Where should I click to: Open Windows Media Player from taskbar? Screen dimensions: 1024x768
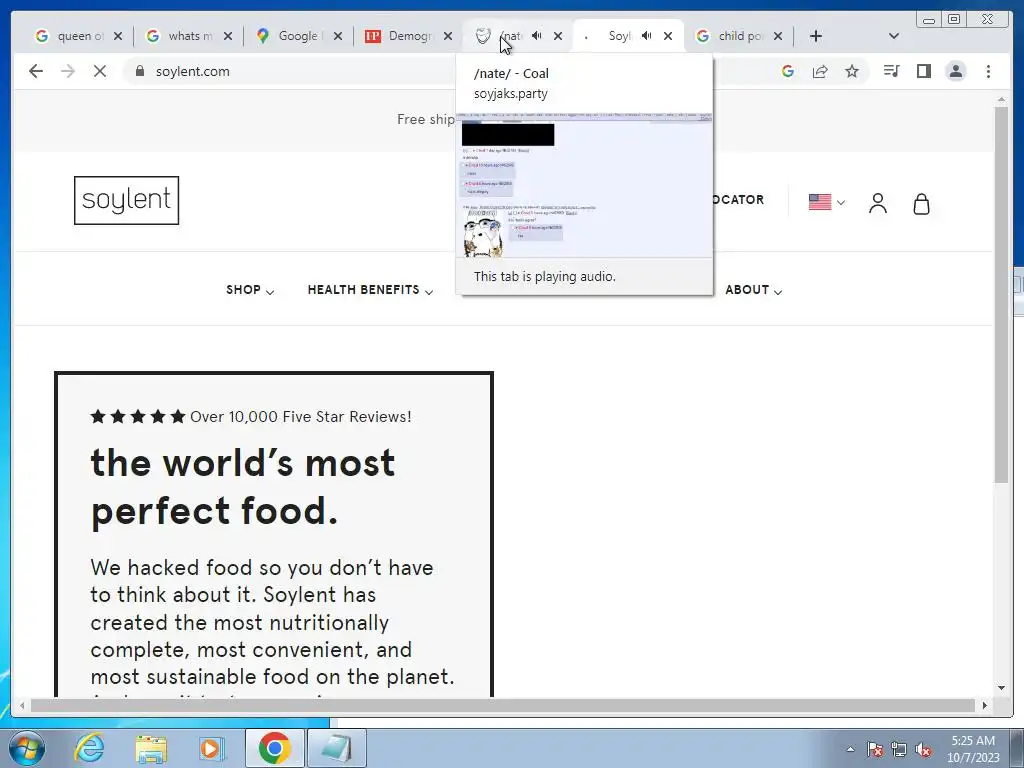211,748
